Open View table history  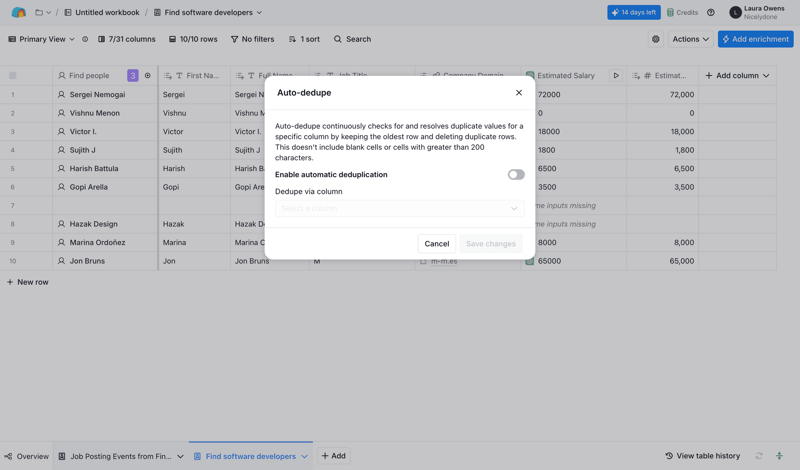pyautogui.click(x=703, y=456)
